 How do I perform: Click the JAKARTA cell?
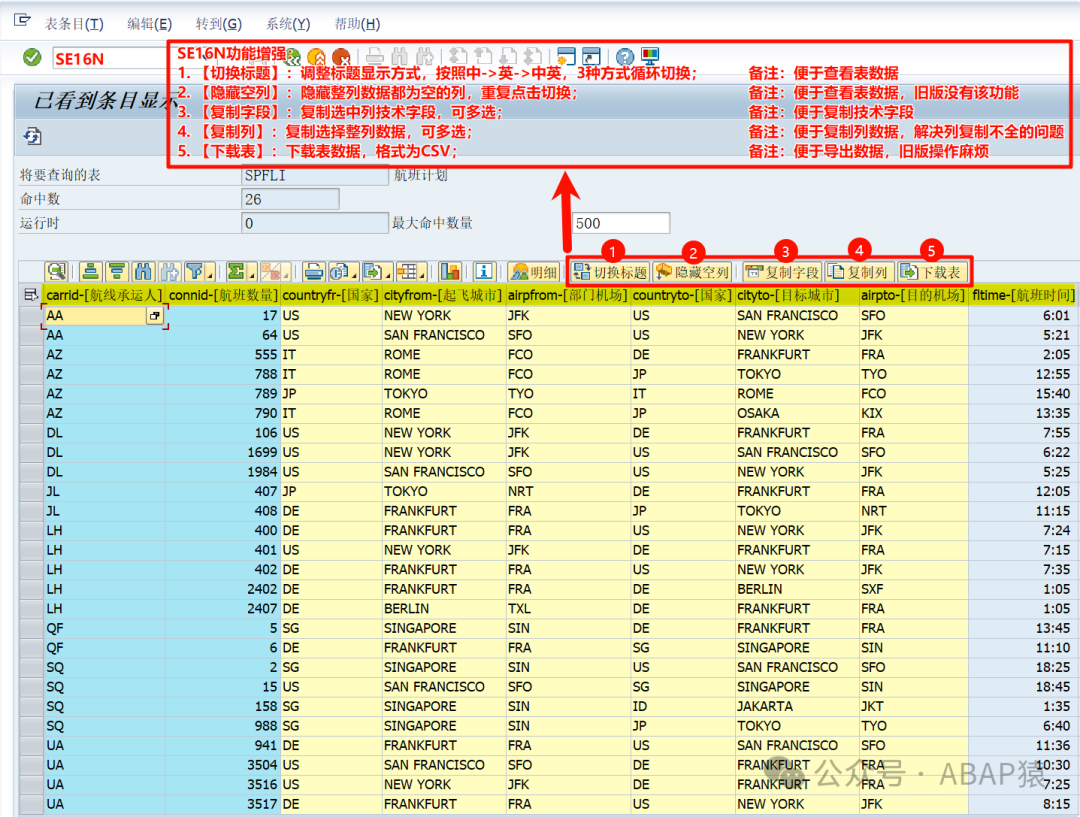click(796, 706)
